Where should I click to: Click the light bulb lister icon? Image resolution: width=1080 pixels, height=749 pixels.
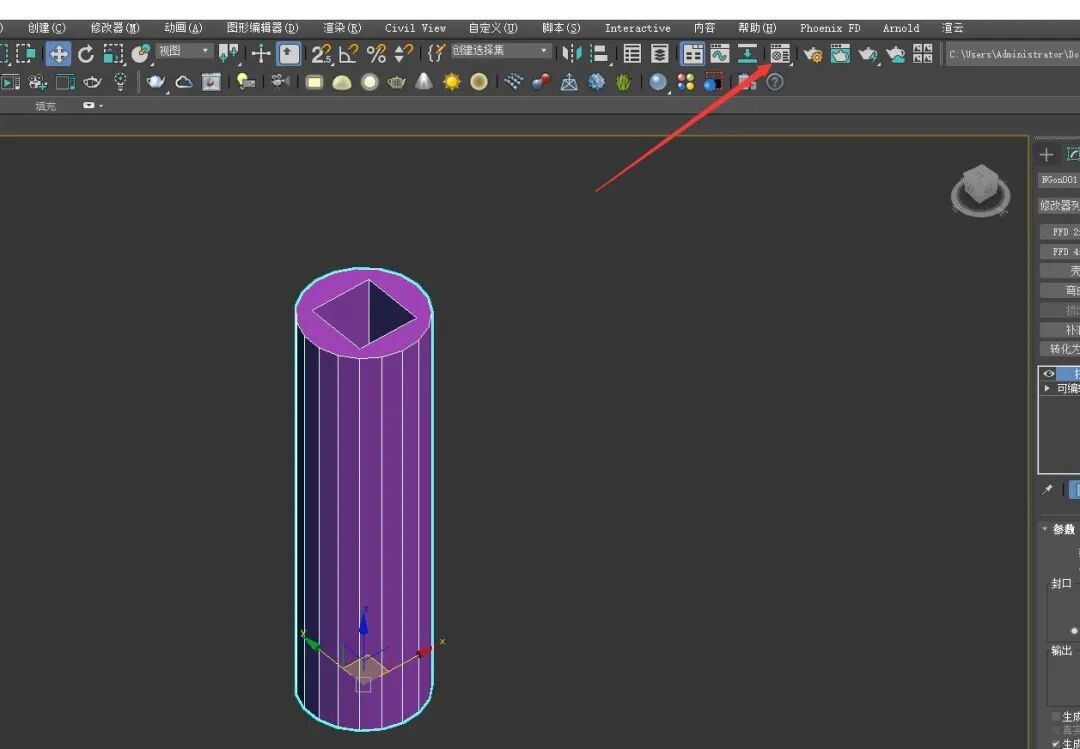click(246, 83)
